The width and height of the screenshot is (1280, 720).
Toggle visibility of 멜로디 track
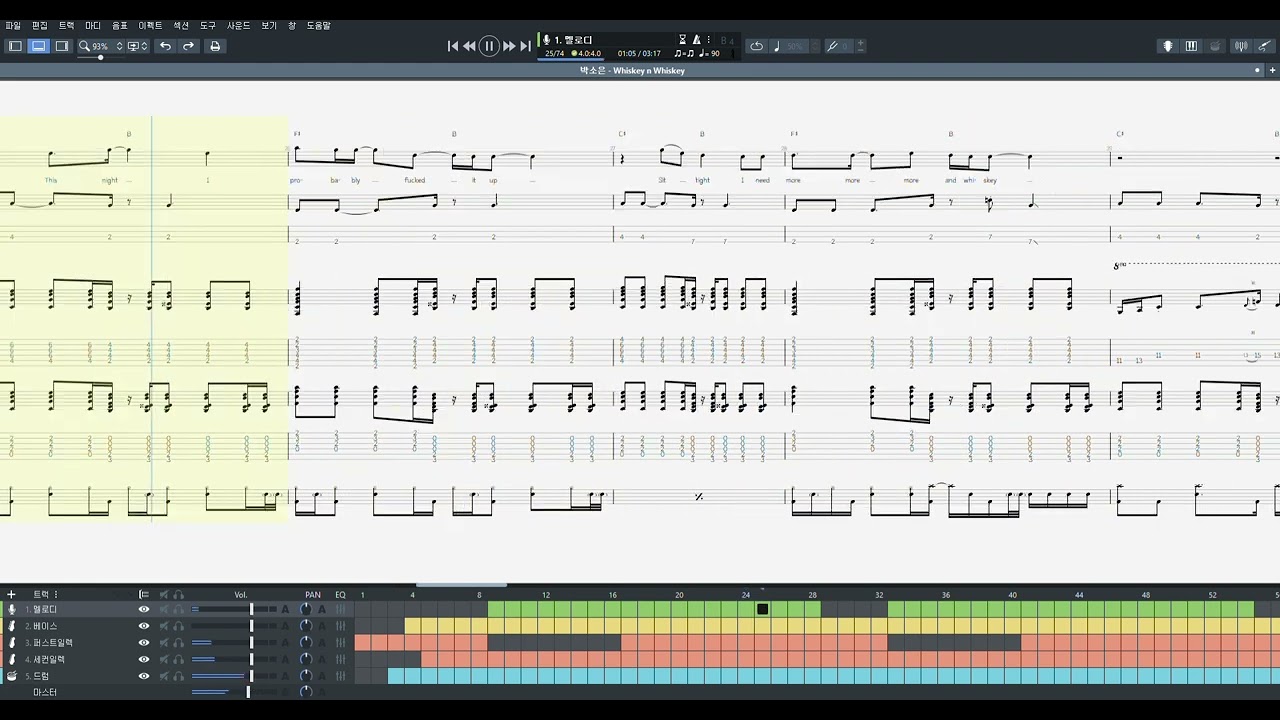pos(144,609)
